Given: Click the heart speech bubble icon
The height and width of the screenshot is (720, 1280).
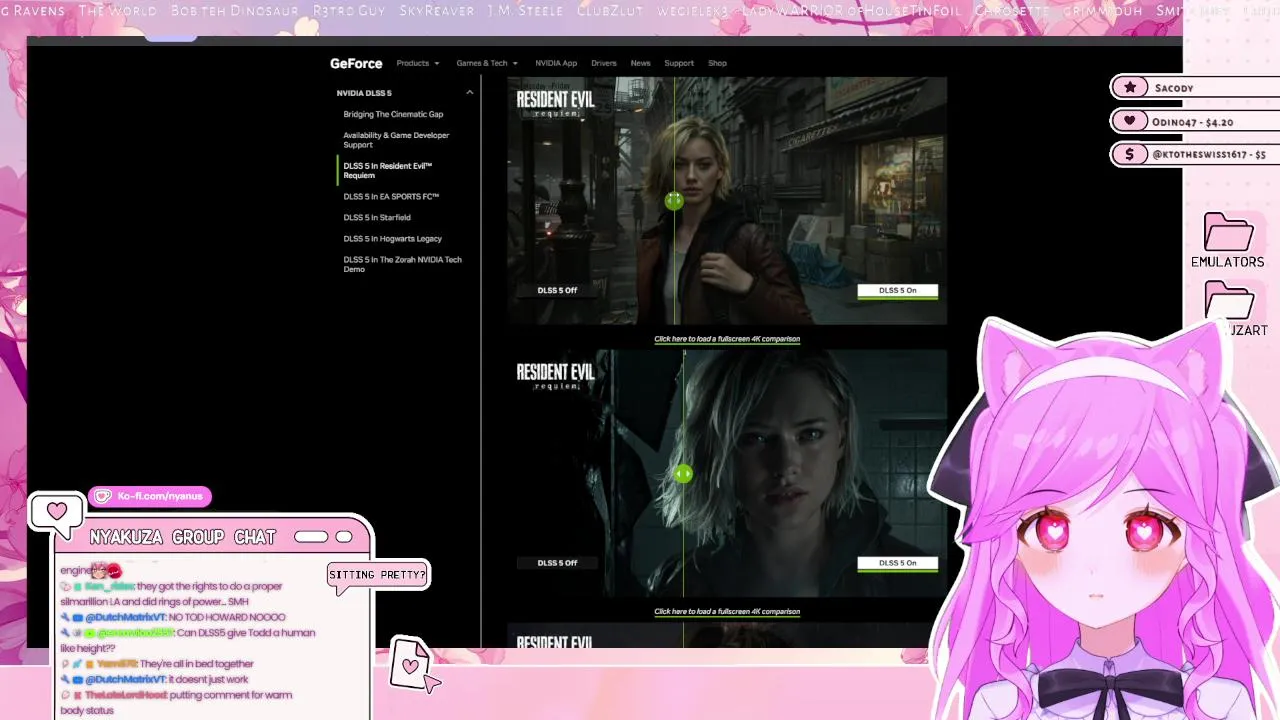Looking at the screenshot, I should pos(56,513).
